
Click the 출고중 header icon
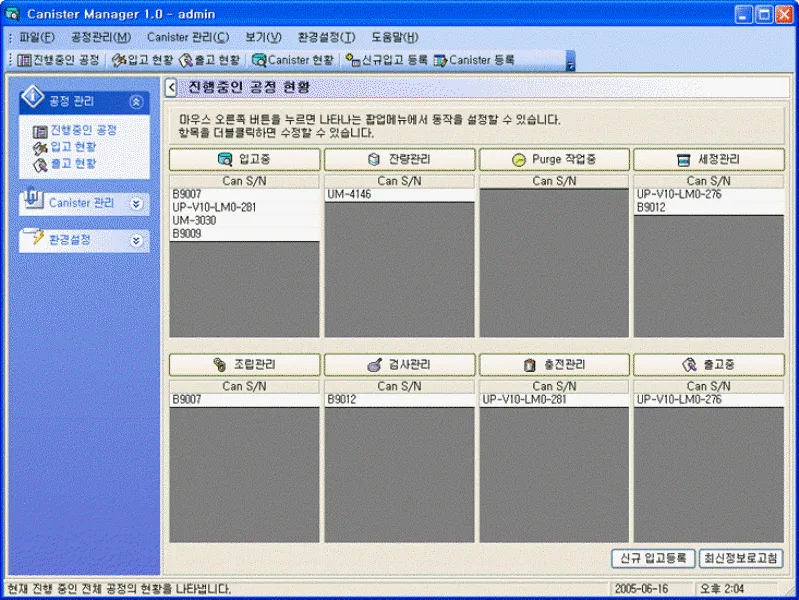689,364
